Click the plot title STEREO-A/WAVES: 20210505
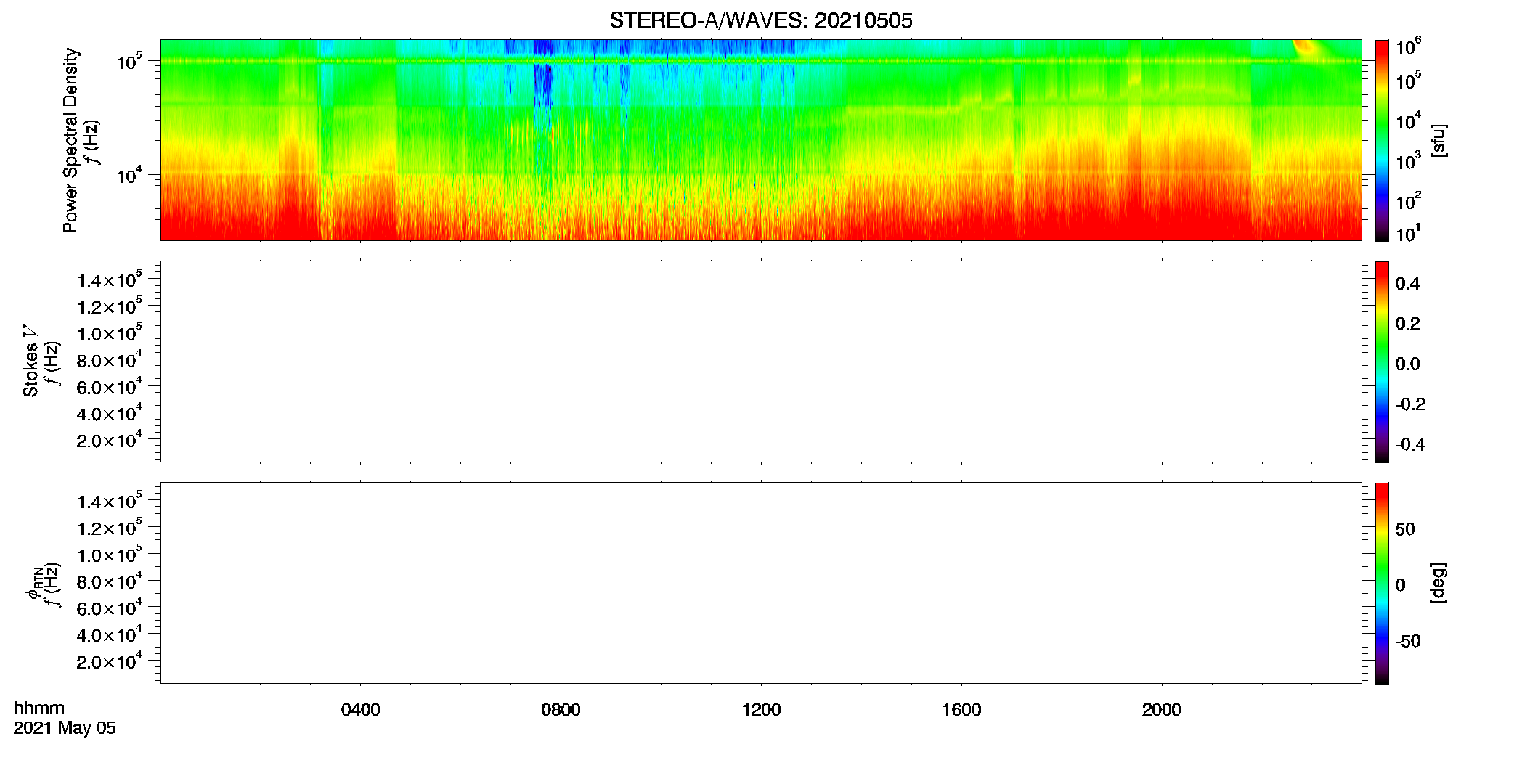This screenshot has width=1522, height=784. (x=761, y=21)
